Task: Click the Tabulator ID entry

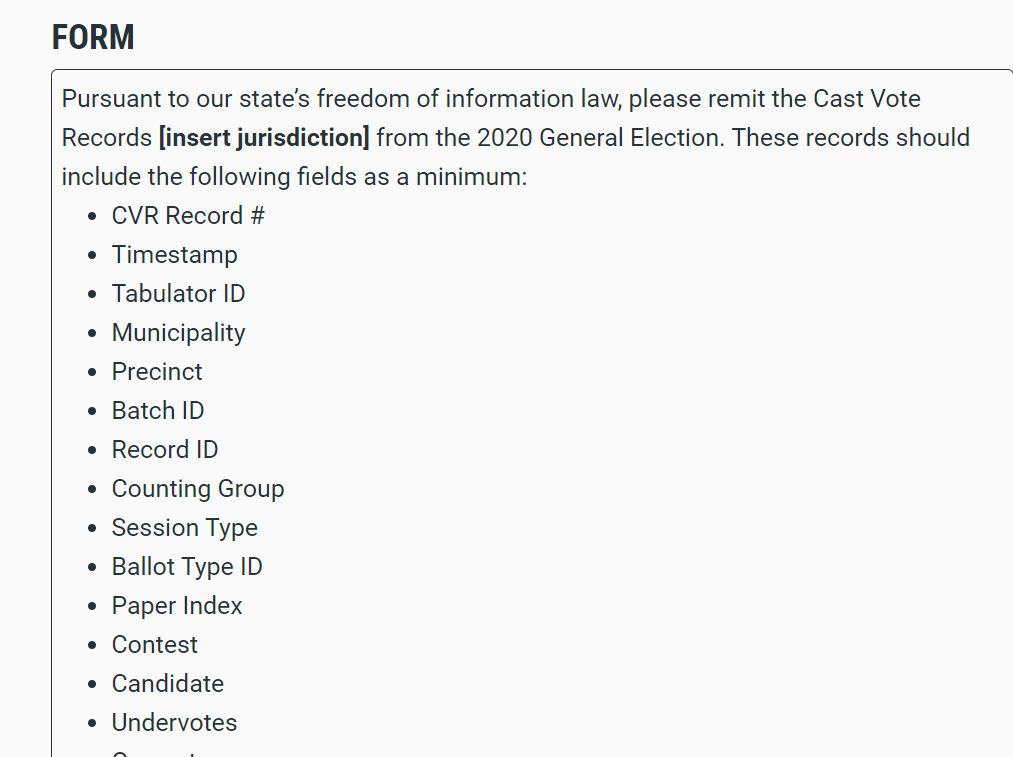Action: (x=178, y=294)
